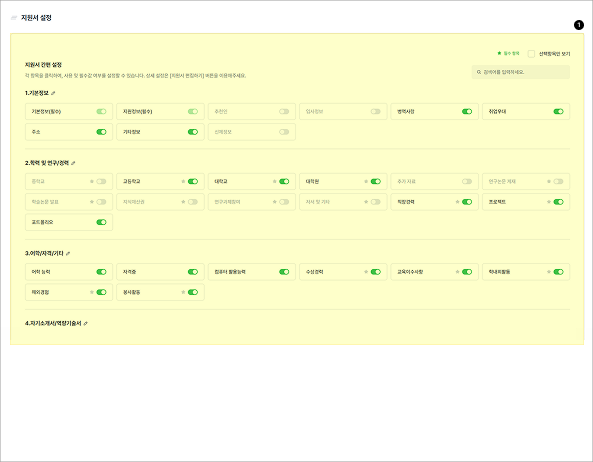Select the 대학교 item card

point(251,181)
